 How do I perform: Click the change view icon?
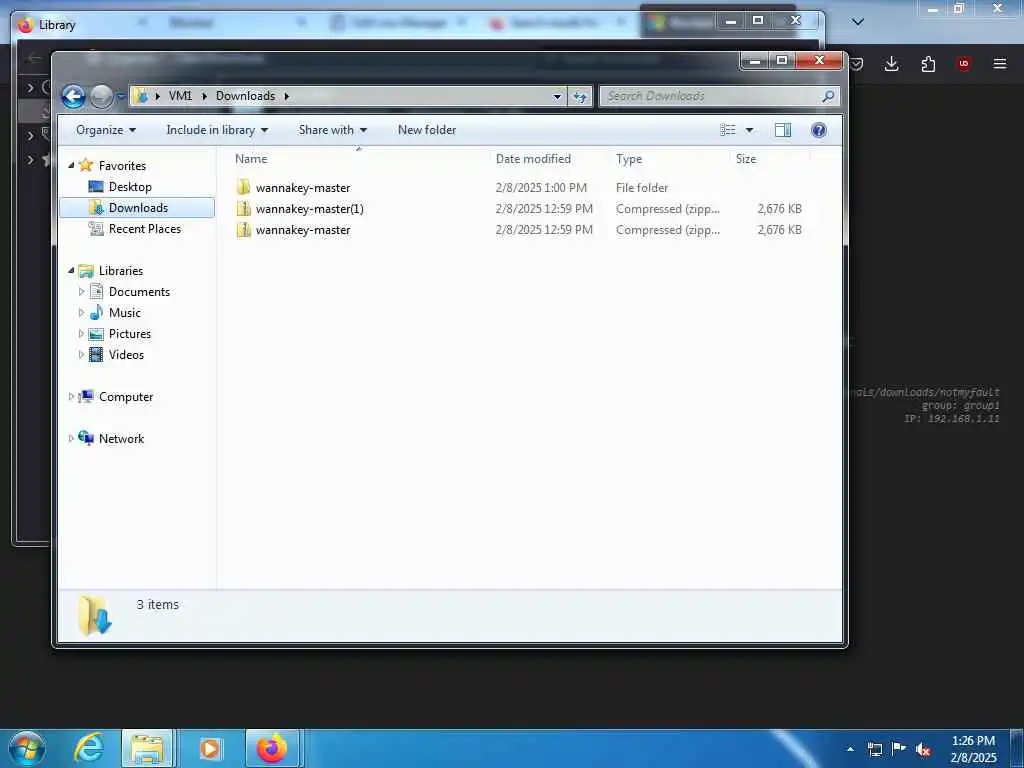coord(728,130)
